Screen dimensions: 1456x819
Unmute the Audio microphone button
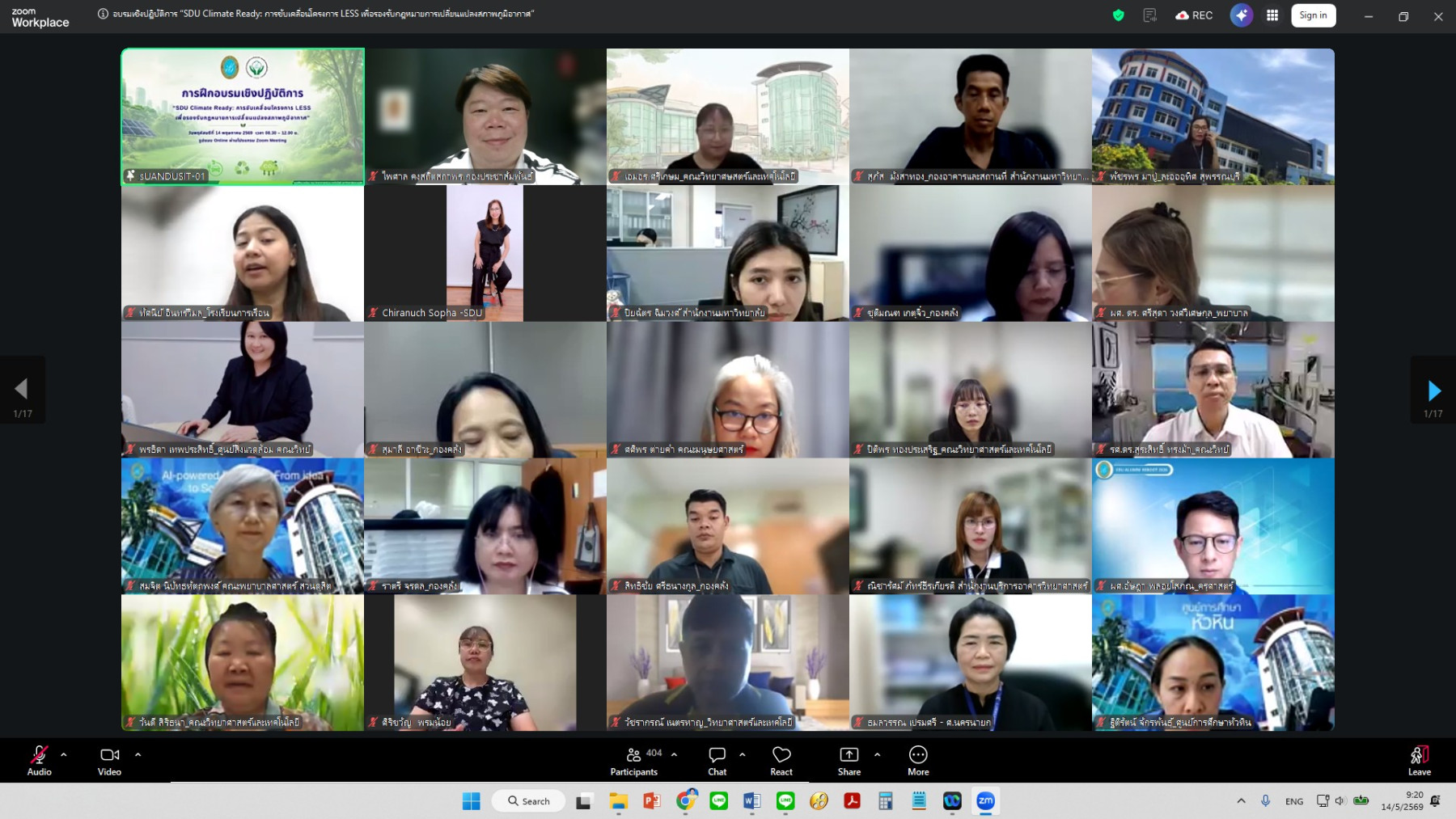click(x=39, y=760)
